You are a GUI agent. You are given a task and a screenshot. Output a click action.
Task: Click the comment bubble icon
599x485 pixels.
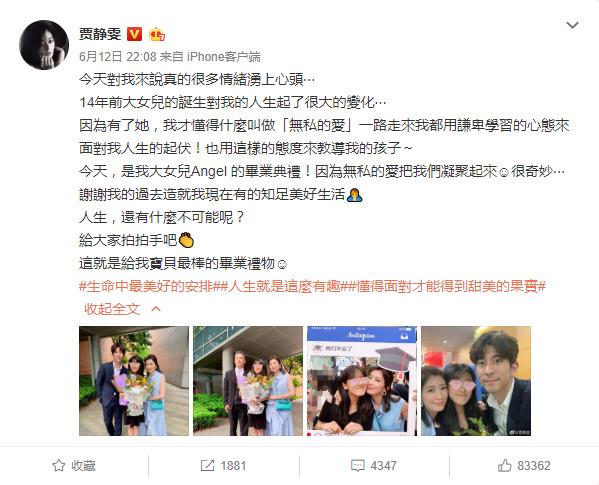tap(358, 466)
